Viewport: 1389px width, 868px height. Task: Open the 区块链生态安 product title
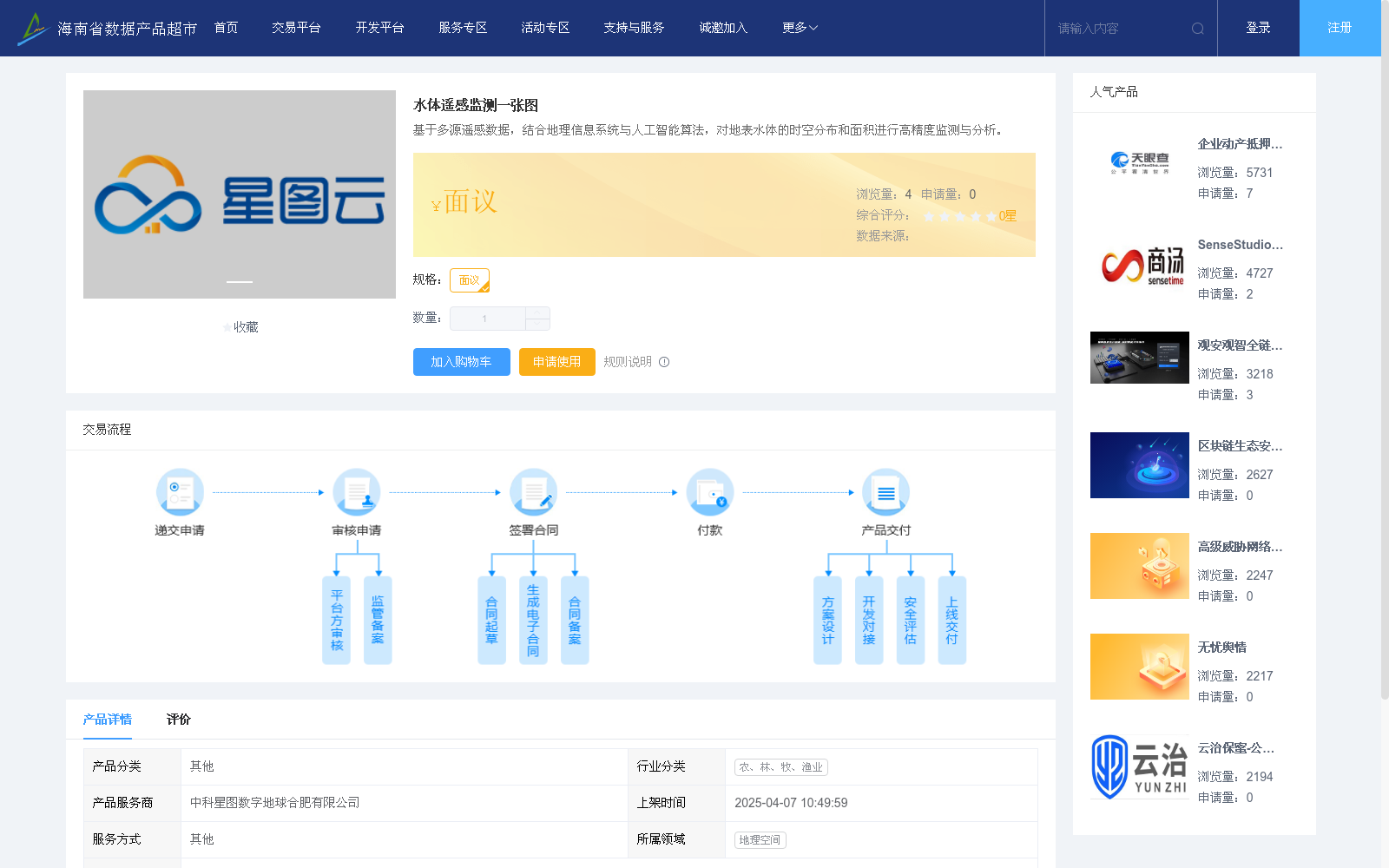1240,446
